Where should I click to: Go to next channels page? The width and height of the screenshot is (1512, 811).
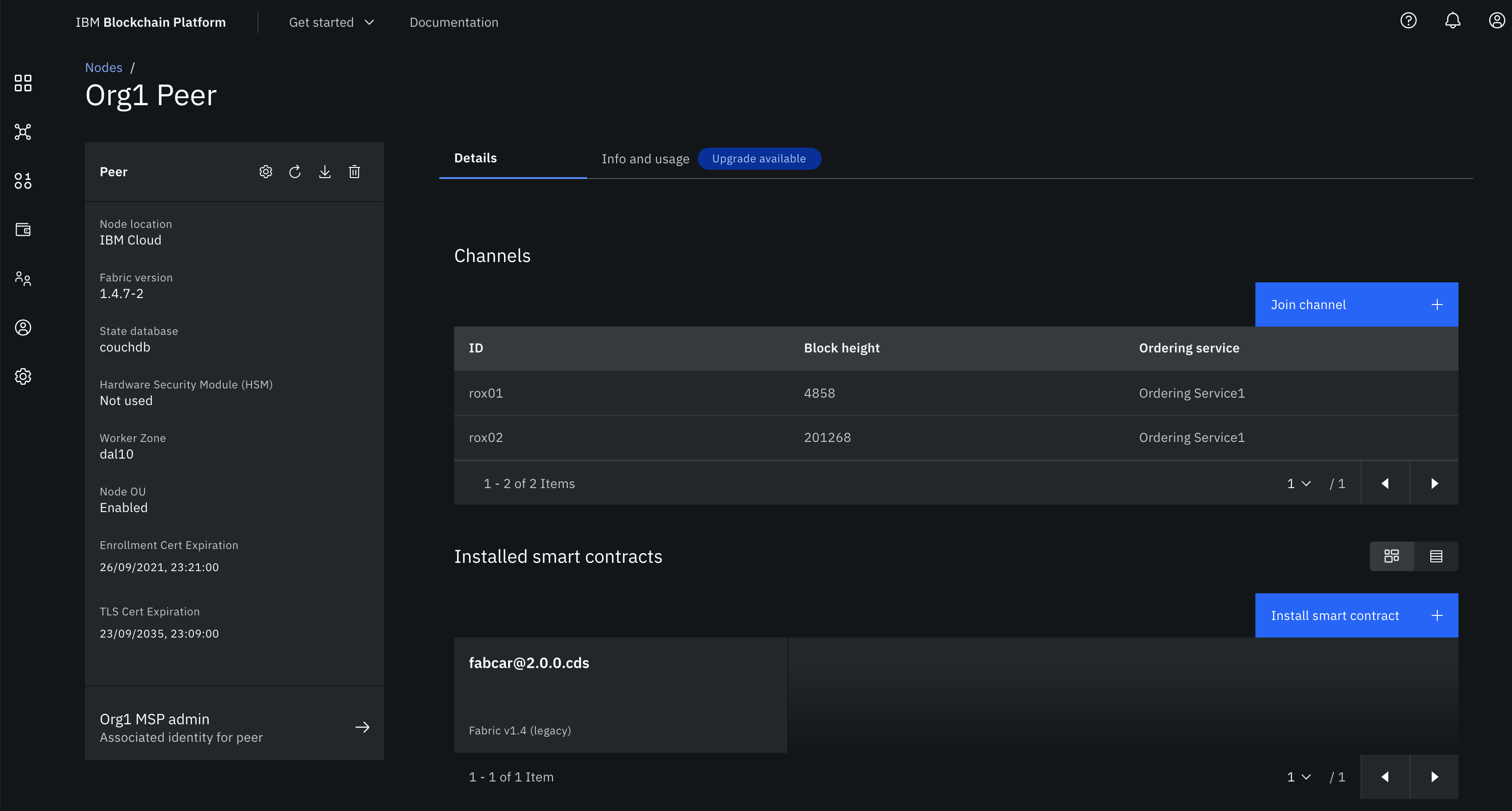tap(1434, 483)
